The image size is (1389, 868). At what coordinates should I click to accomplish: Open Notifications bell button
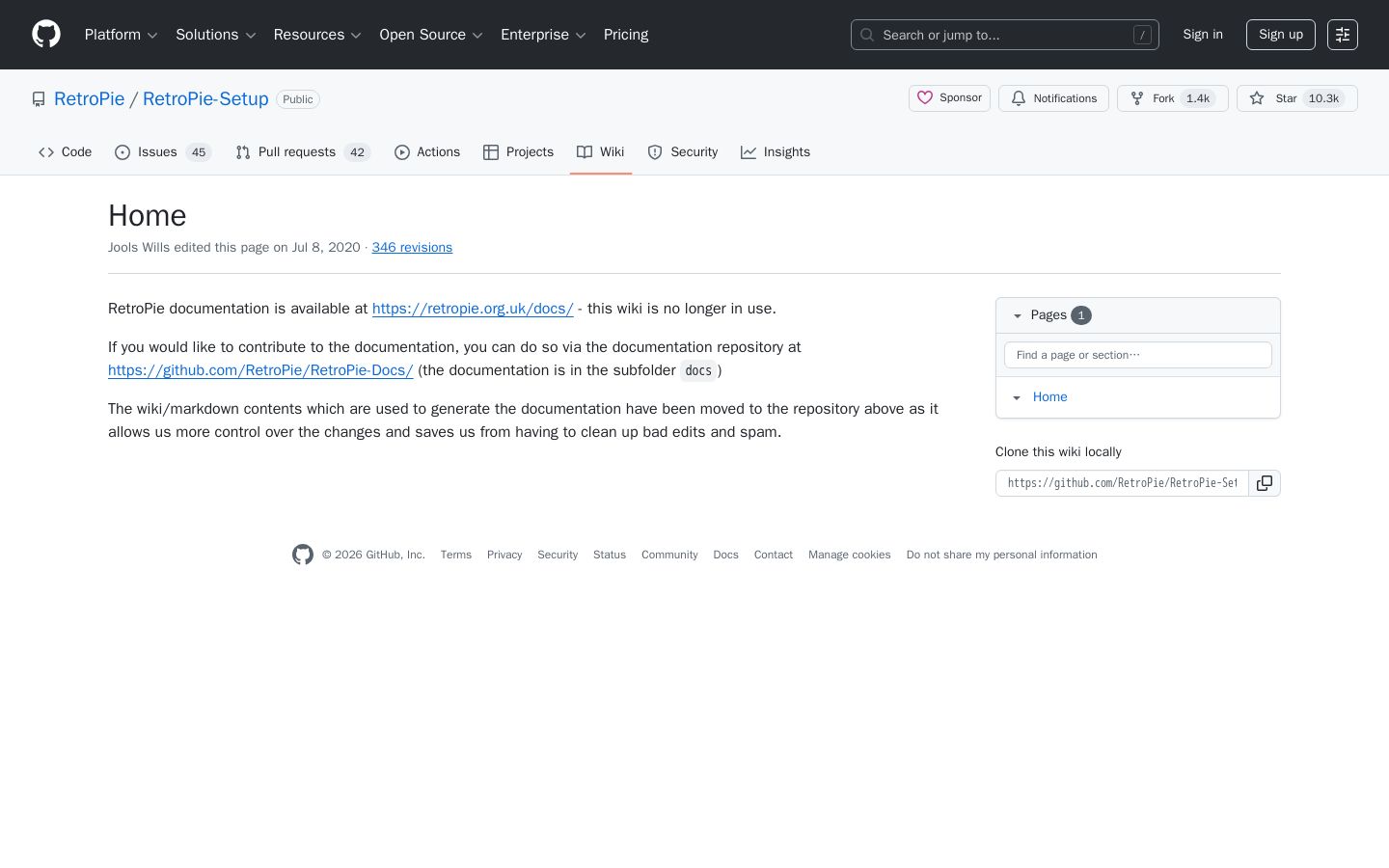click(x=1053, y=98)
